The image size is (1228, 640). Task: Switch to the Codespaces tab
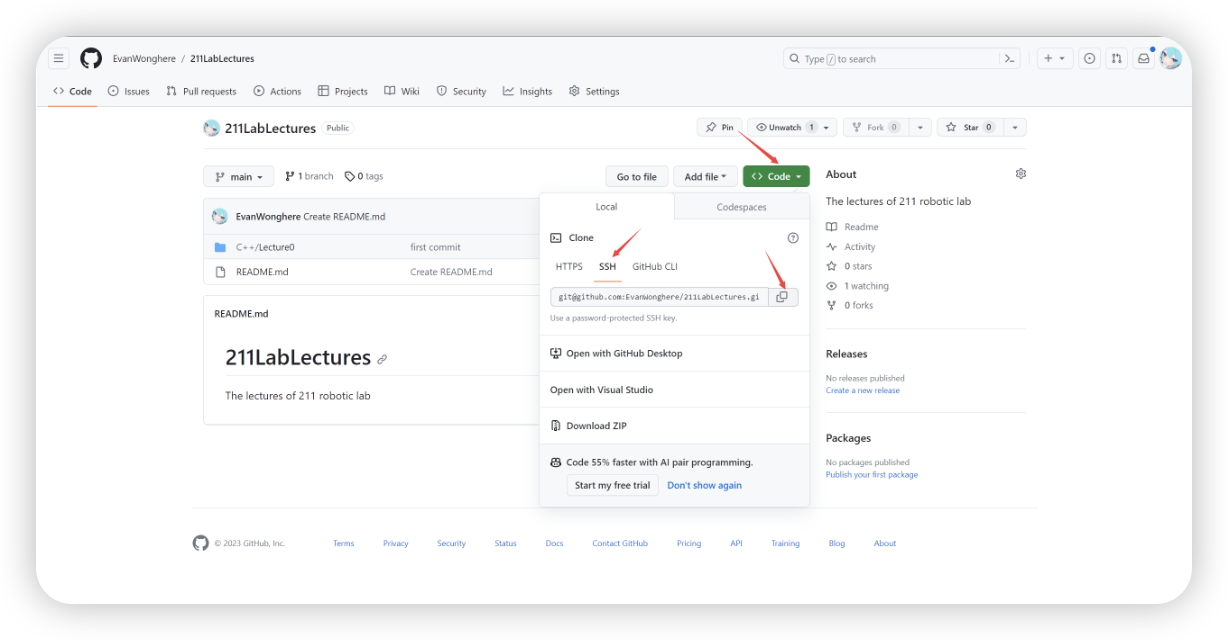coord(741,207)
